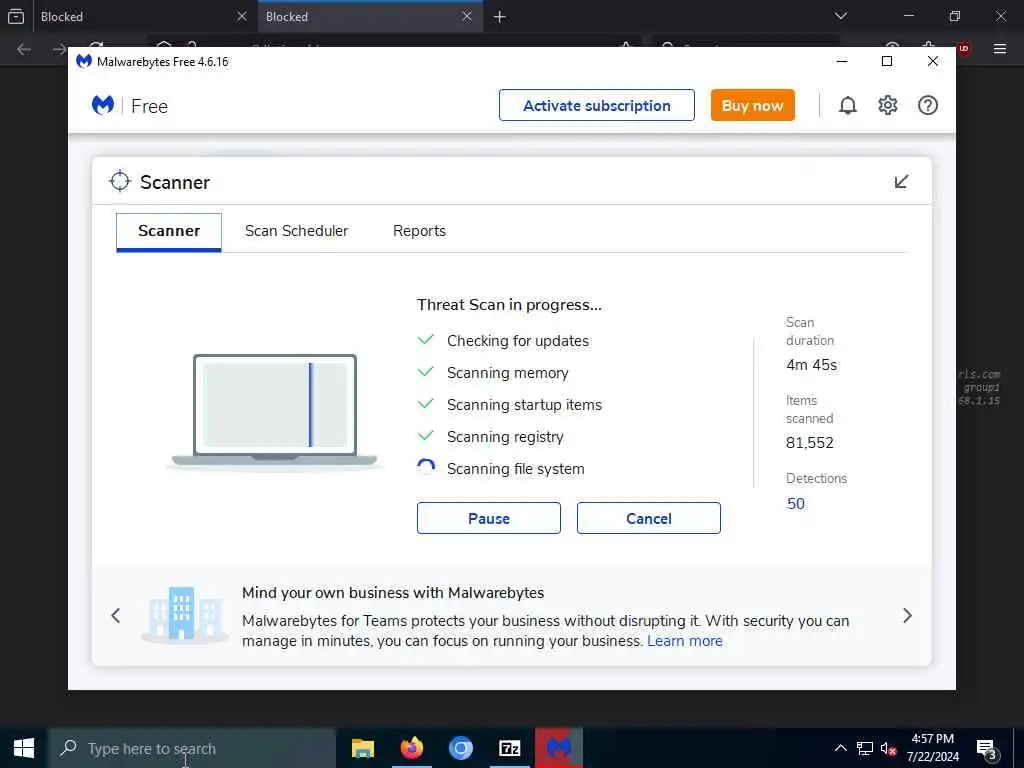Viewport: 1024px width, 768px height.
Task: View the 50 detections count
Action: pyautogui.click(x=795, y=504)
